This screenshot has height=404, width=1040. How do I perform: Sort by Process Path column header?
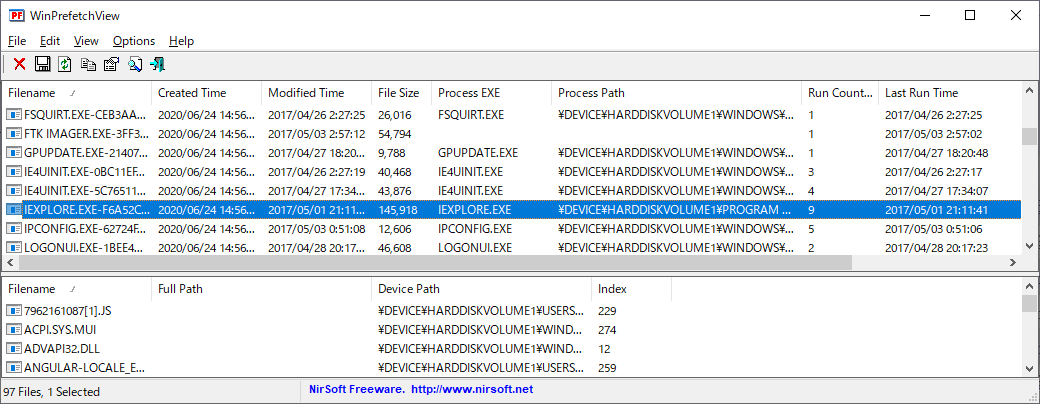coord(677,93)
